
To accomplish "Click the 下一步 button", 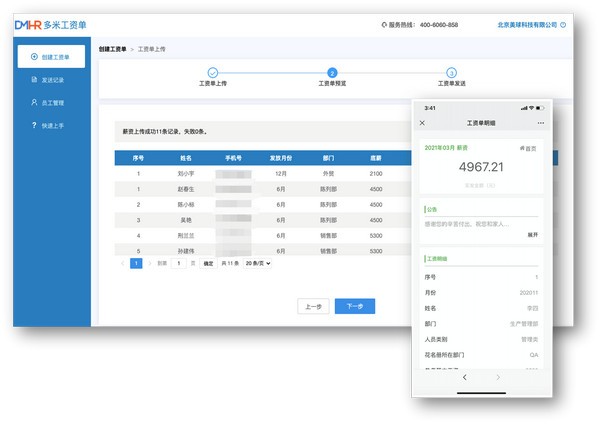I will pos(354,306).
